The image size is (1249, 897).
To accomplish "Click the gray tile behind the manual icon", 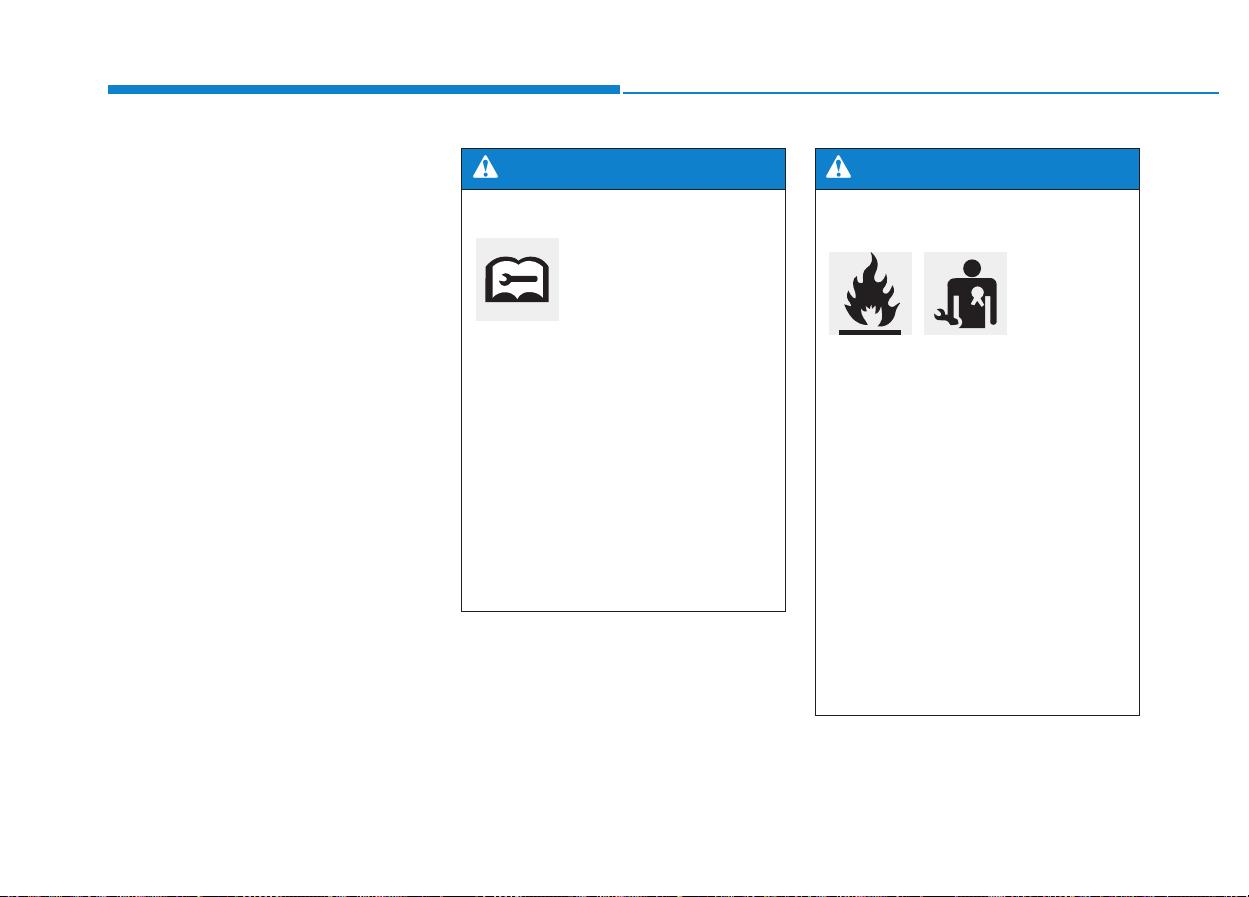I will pyautogui.click(x=517, y=279).
